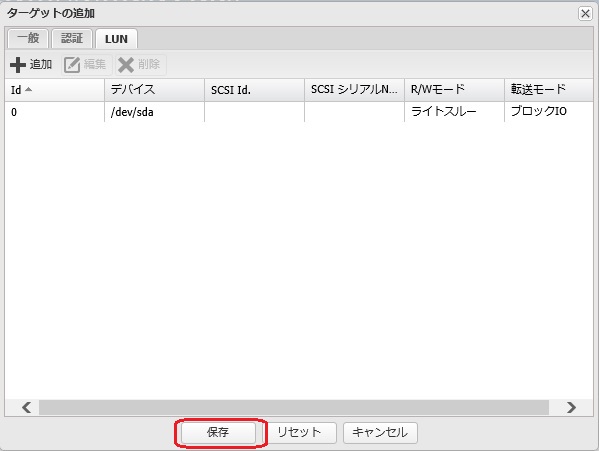Click the リセット button
This screenshot has height=451, width=599.
point(299,432)
